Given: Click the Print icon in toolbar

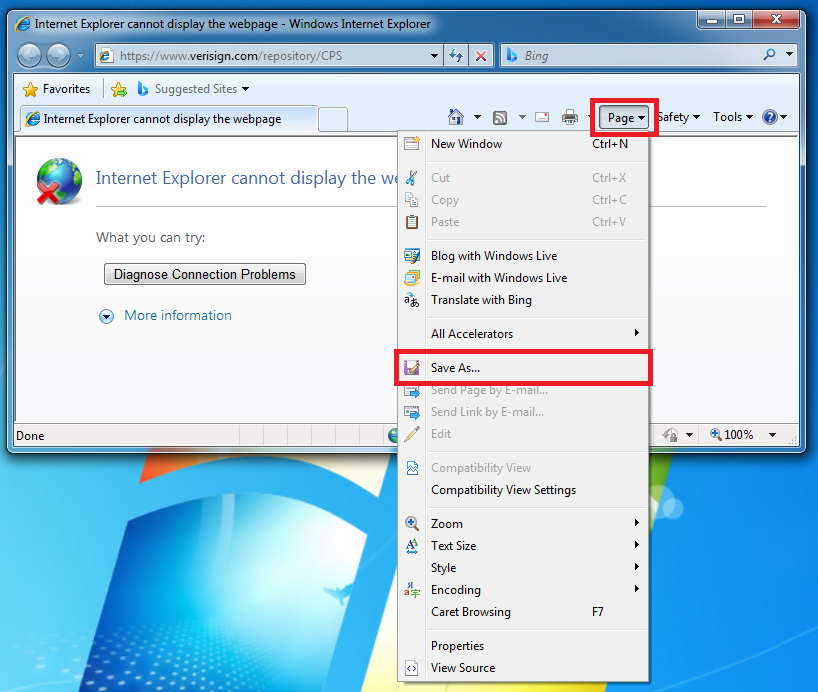Looking at the screenshot, I should tap(570, 117).
